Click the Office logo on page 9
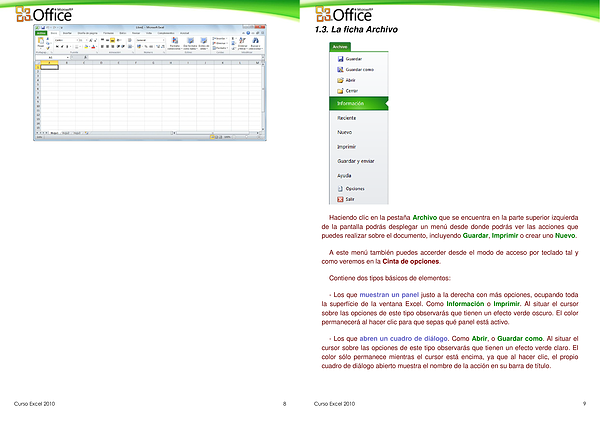This screenshot has width=600, height=424. click(x=344, y=15)
